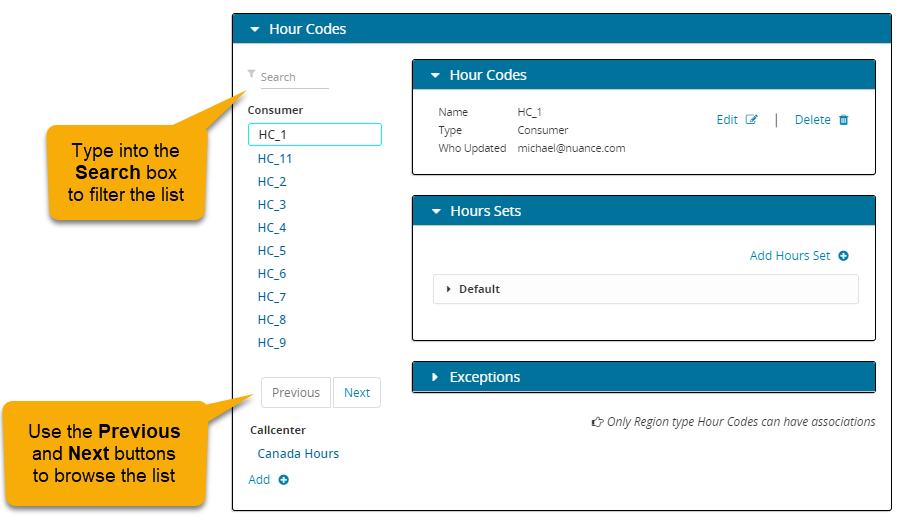Collapse the Hours Sets section

435,212
